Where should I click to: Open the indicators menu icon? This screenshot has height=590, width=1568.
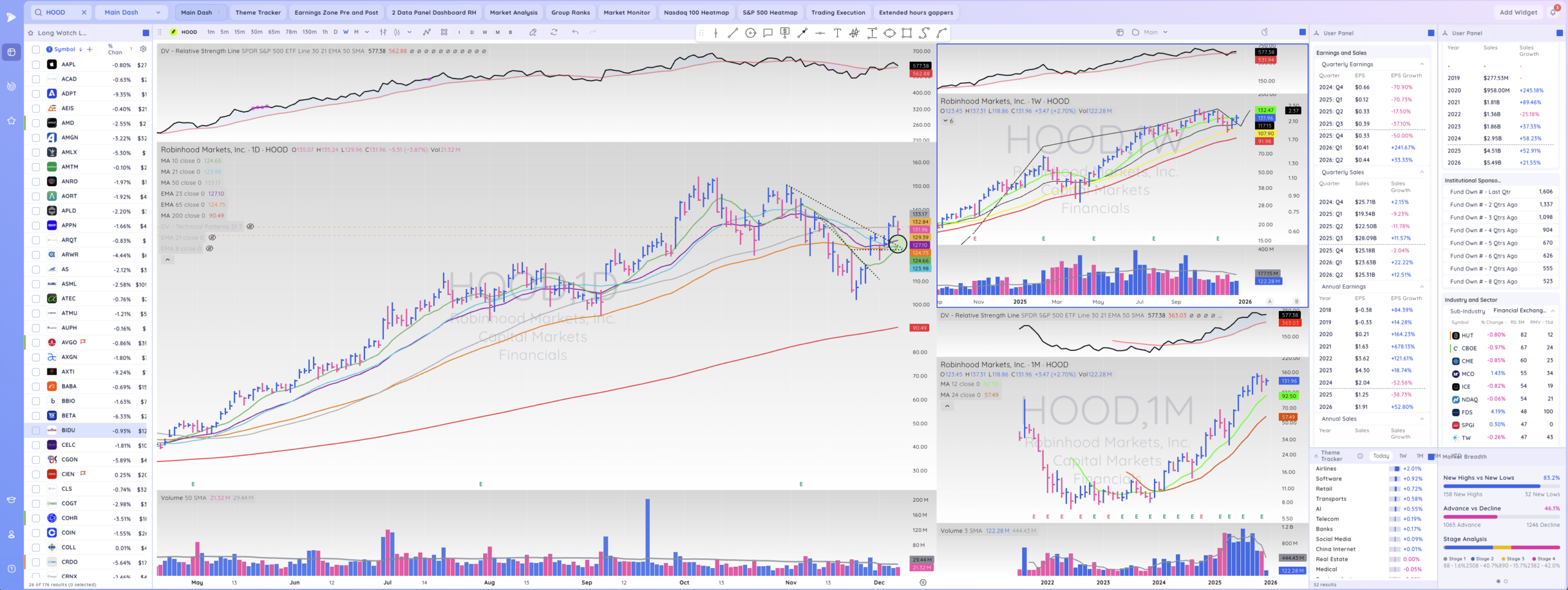427,32
